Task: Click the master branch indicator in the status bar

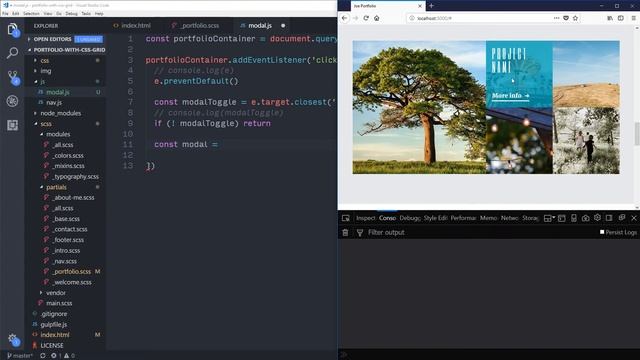Action: tap(20, 356)
